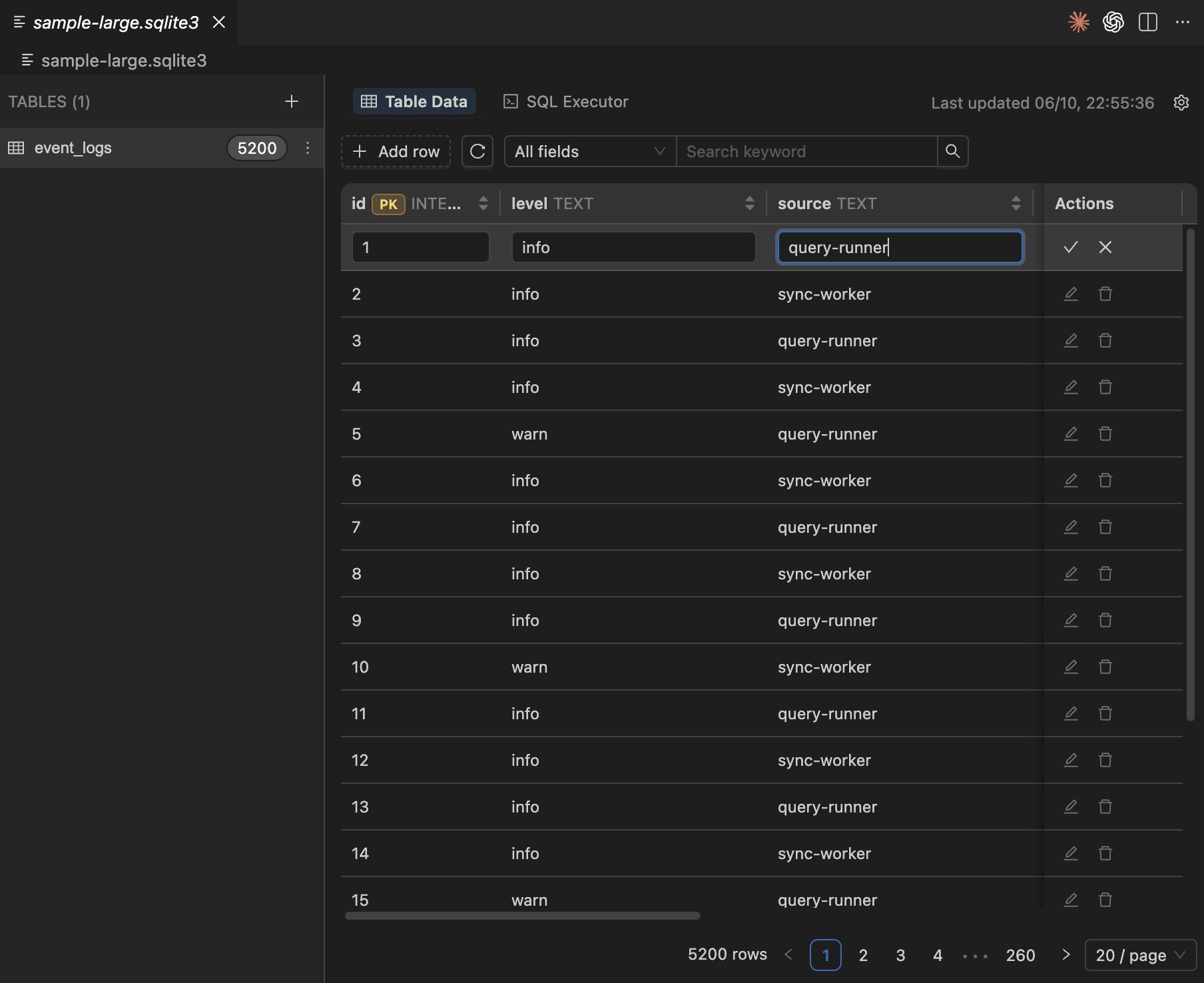Click the search magnifier button
Screen dimensions: 1204x983
[x=953, y=151]
